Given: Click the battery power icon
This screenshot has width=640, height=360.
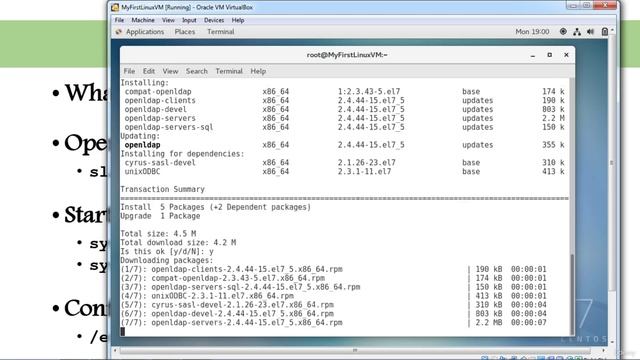Looking at the screenshot, I should click(604, 31).
